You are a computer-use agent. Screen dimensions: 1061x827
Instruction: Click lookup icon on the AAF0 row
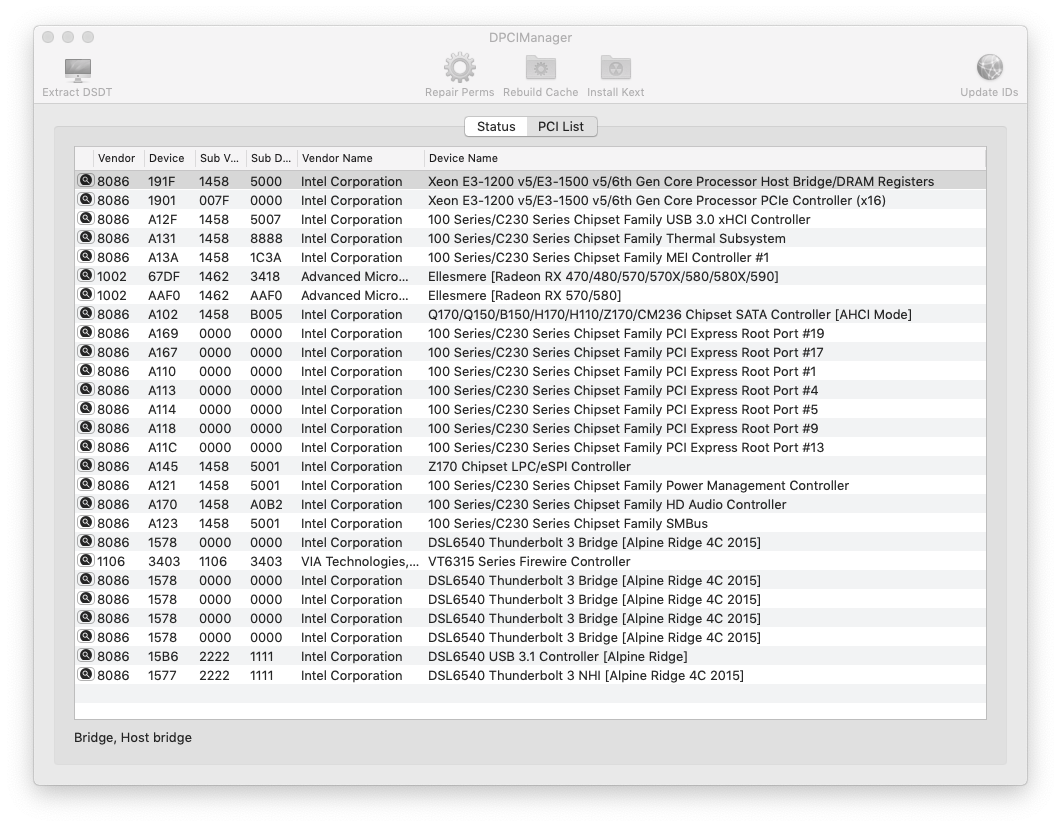coord(86,294)
